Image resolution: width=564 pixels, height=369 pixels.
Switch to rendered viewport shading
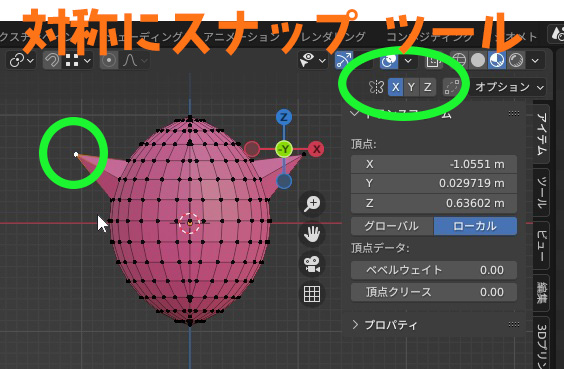click(x=516, y=60)
